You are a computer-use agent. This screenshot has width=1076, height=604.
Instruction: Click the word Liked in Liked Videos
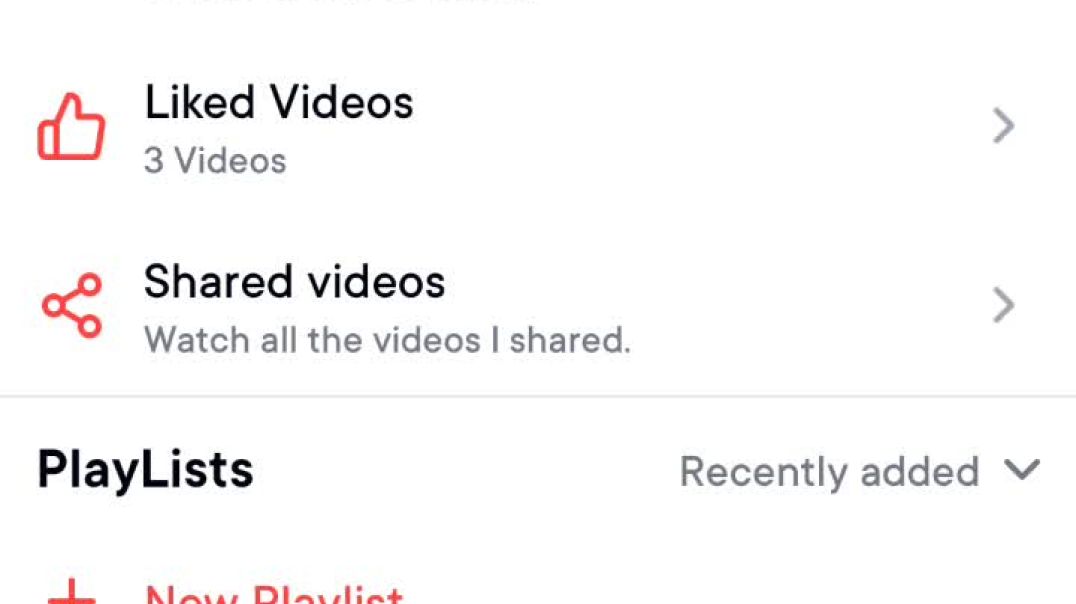pyautogui.click(x=200, y=103)
